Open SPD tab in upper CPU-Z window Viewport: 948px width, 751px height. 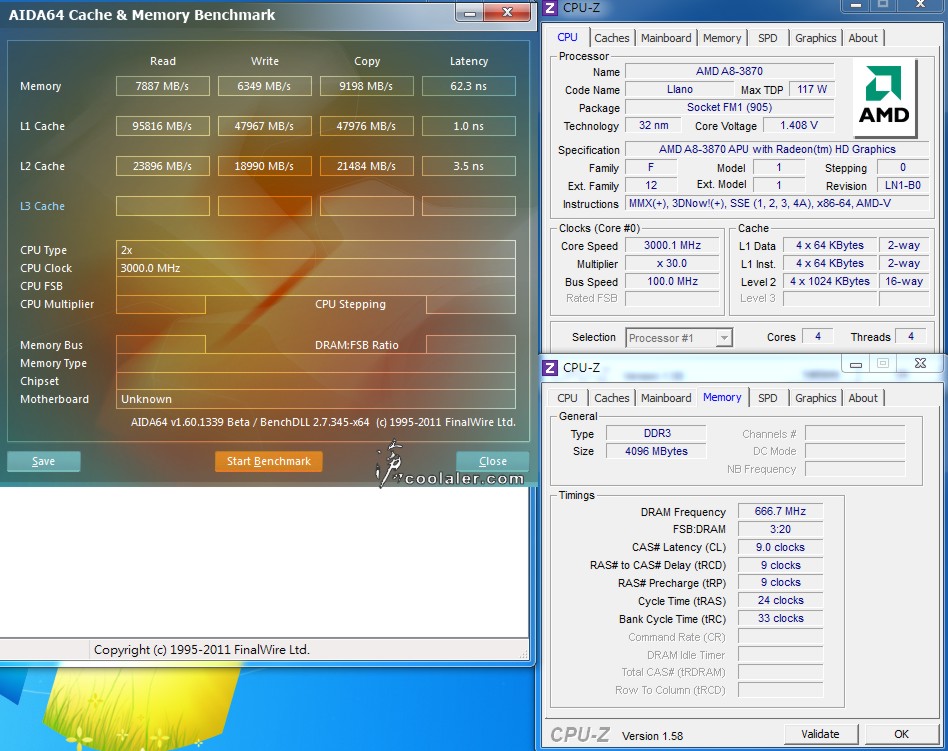coord(767,38)
